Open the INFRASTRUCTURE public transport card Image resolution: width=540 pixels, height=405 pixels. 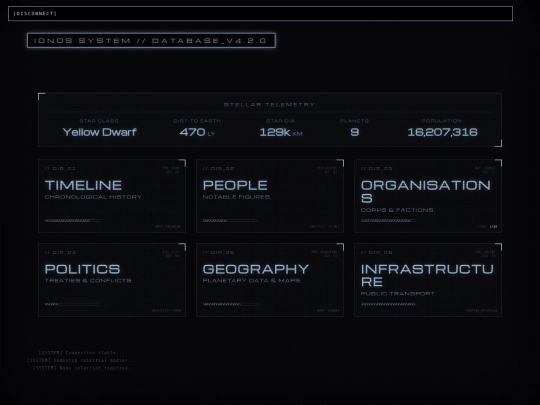click(x=428, y=280)
